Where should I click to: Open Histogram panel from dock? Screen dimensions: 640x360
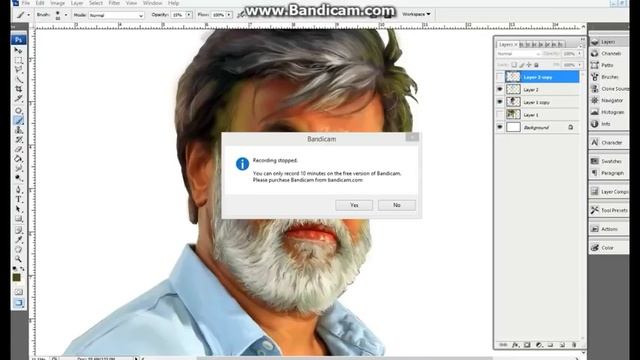tap(607, 112)
